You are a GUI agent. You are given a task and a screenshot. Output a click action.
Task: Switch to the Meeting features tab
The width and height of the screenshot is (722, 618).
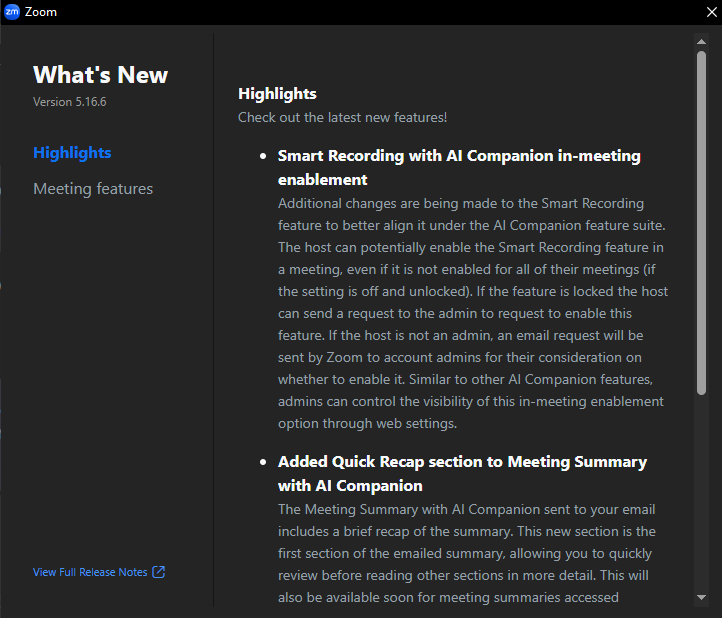click(93, 188)
